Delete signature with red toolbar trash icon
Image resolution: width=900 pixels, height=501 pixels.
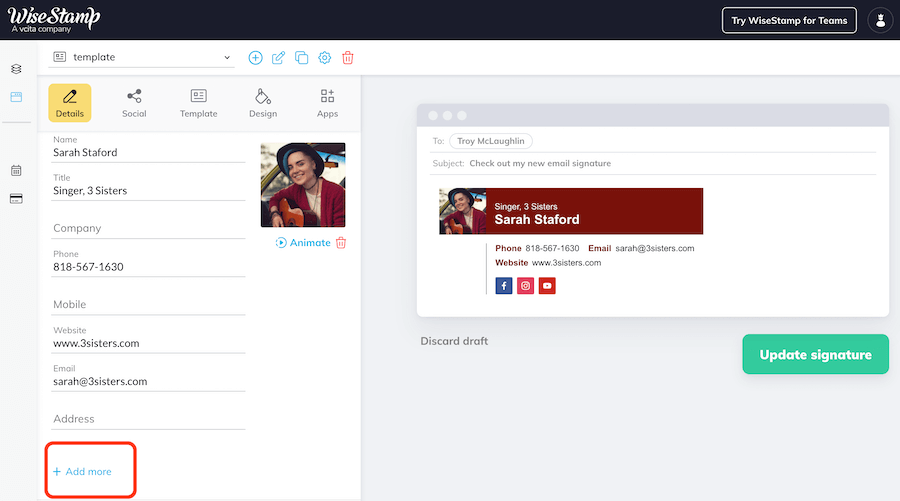point(347,57)
